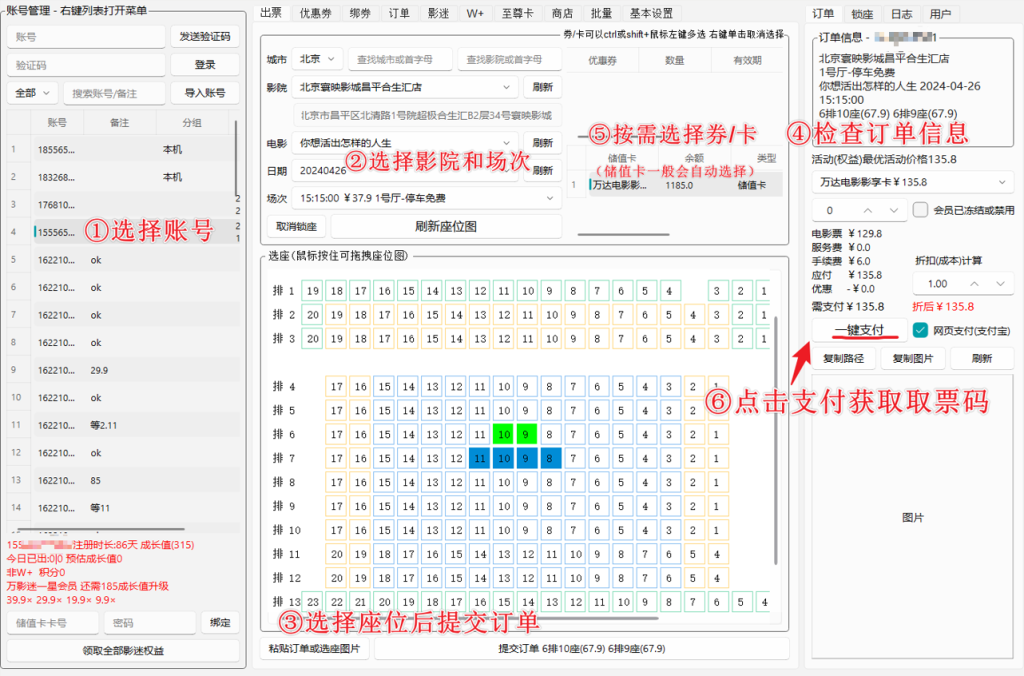Pick seat 19 in row 1
Screen dimensions: 1024x676
(x=312, y=291)
